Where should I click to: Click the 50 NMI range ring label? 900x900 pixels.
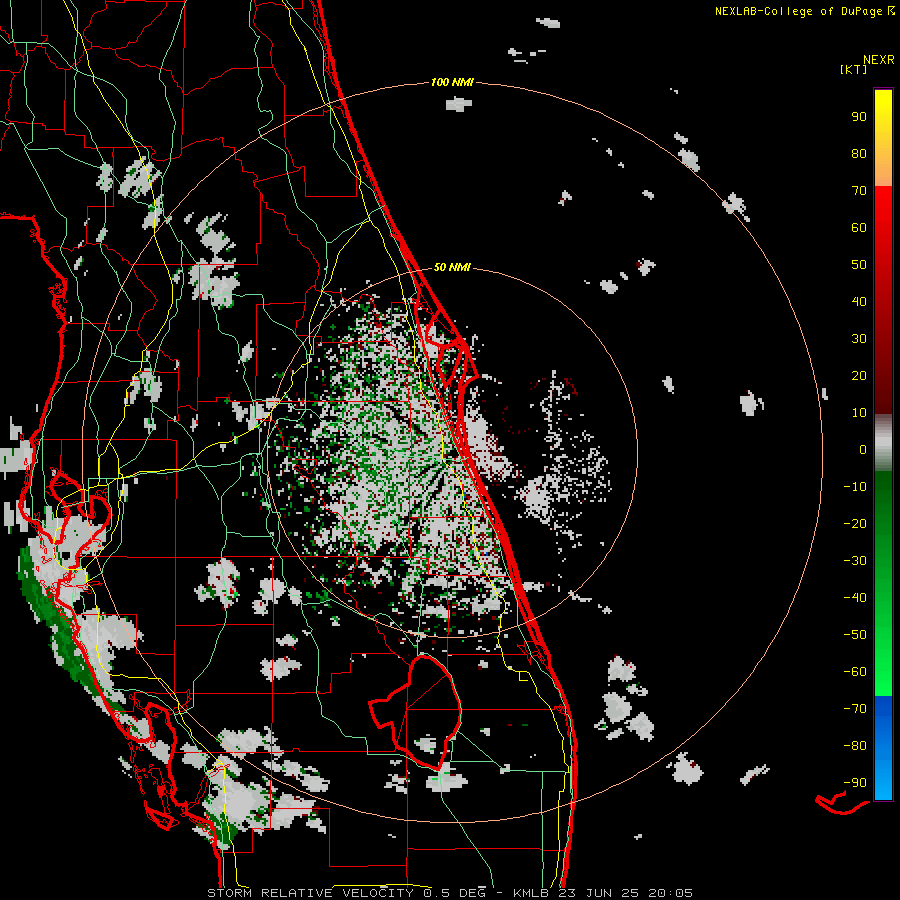point(452,267)
